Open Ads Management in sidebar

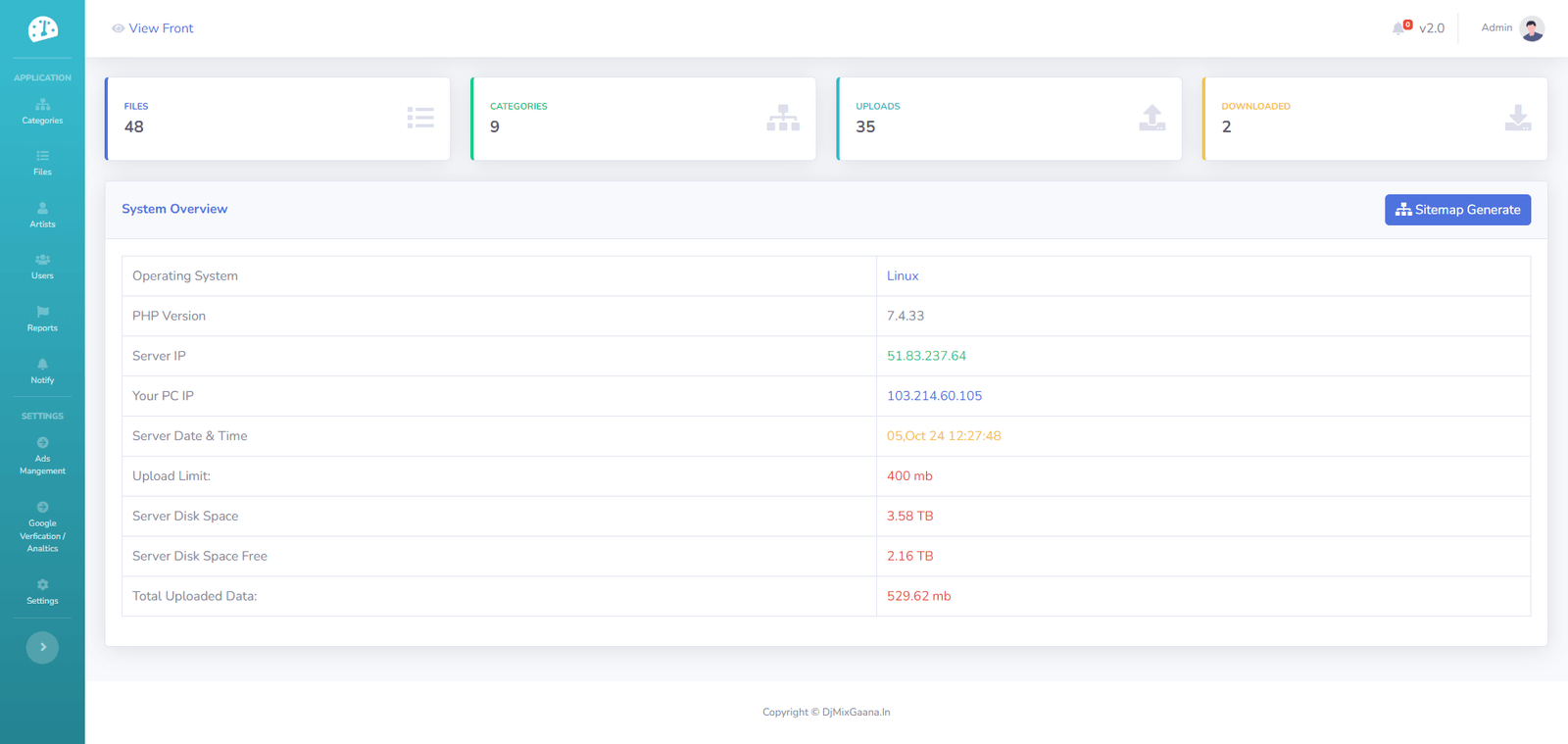(x=42, y=456)
